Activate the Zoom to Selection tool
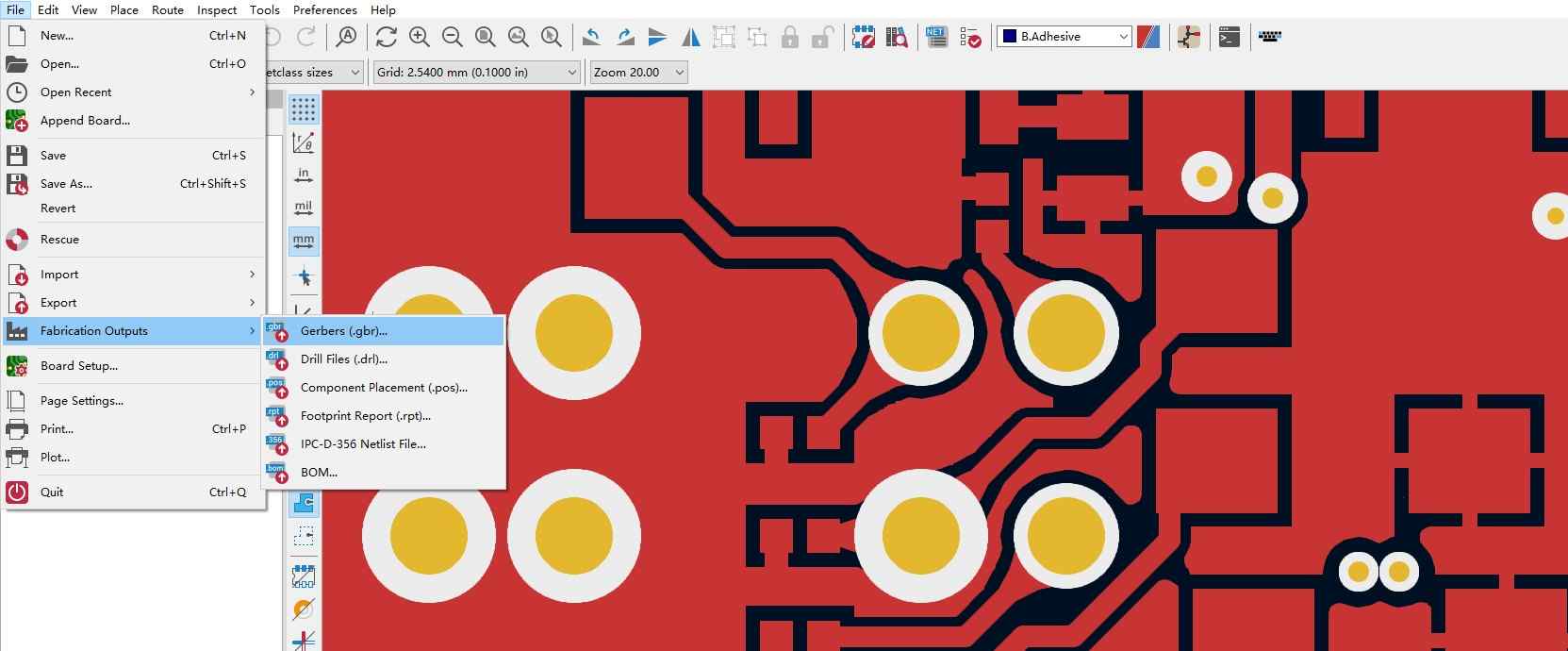Viewport: 1568px width, 651px height. tap(552, 37)
